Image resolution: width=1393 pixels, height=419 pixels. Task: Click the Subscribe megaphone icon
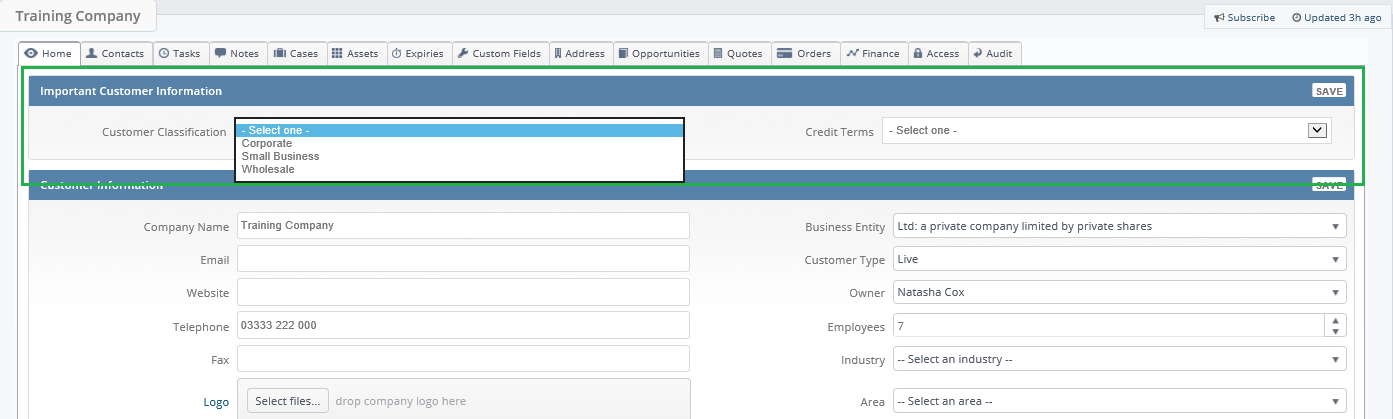1219,17
